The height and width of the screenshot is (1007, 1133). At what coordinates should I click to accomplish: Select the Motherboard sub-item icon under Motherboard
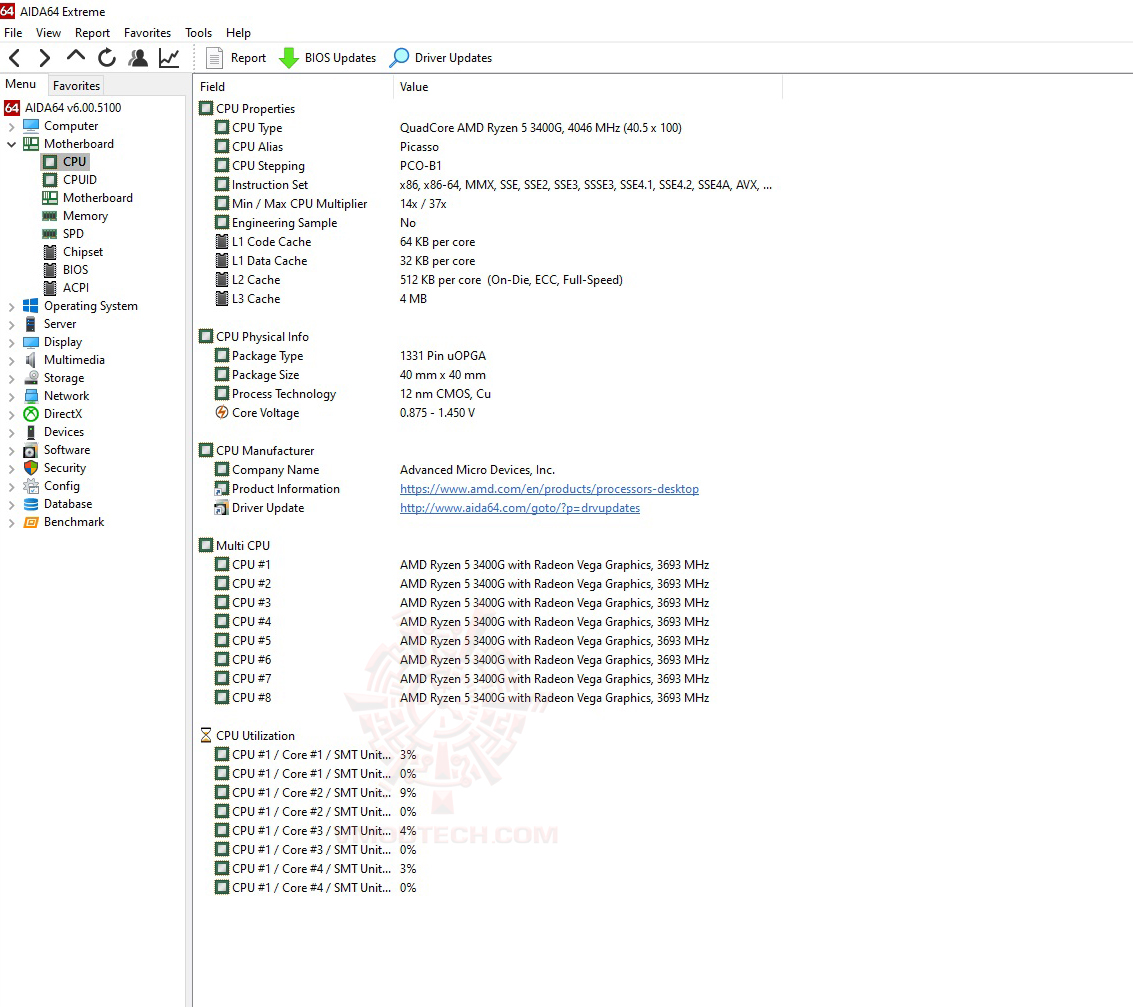[50, 197]
